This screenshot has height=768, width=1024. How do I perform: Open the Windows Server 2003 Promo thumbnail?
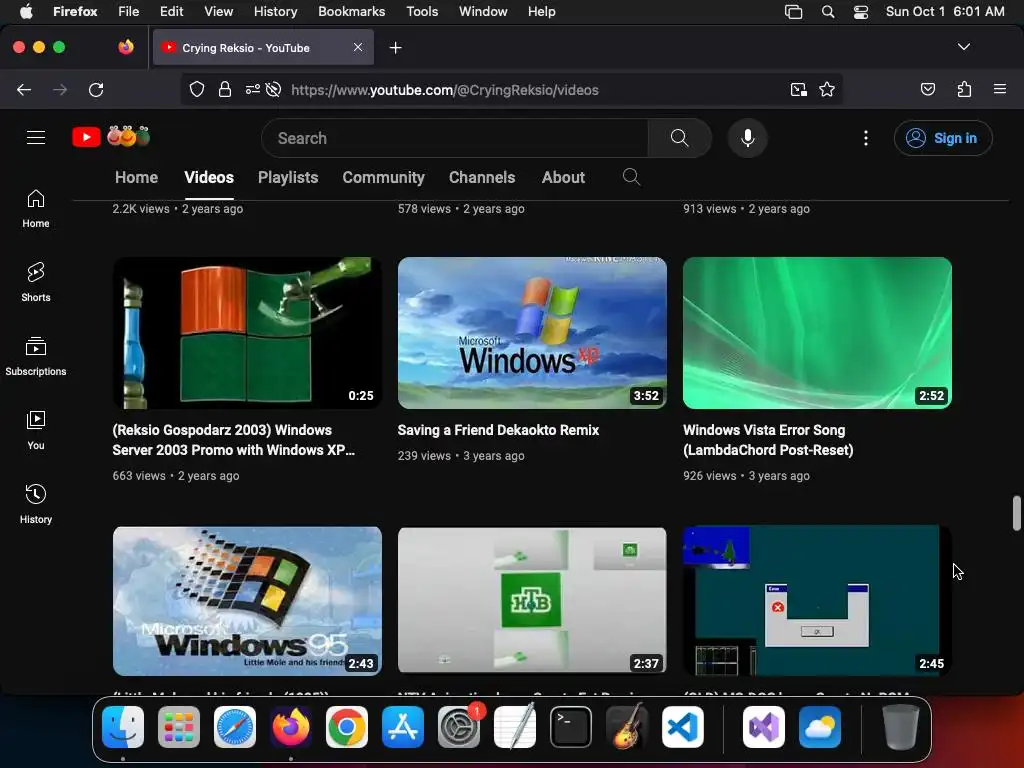click(247, 333)
